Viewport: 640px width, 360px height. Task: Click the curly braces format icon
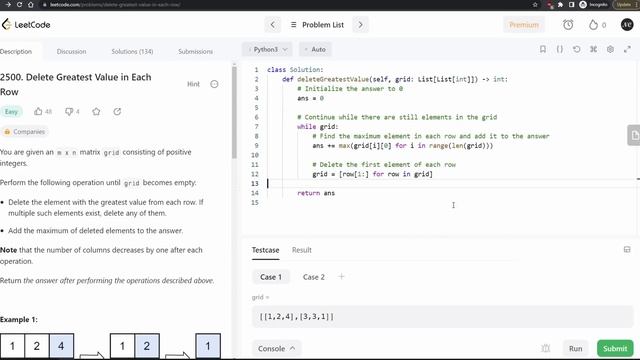pyautogui.click(x=560, y=49)
